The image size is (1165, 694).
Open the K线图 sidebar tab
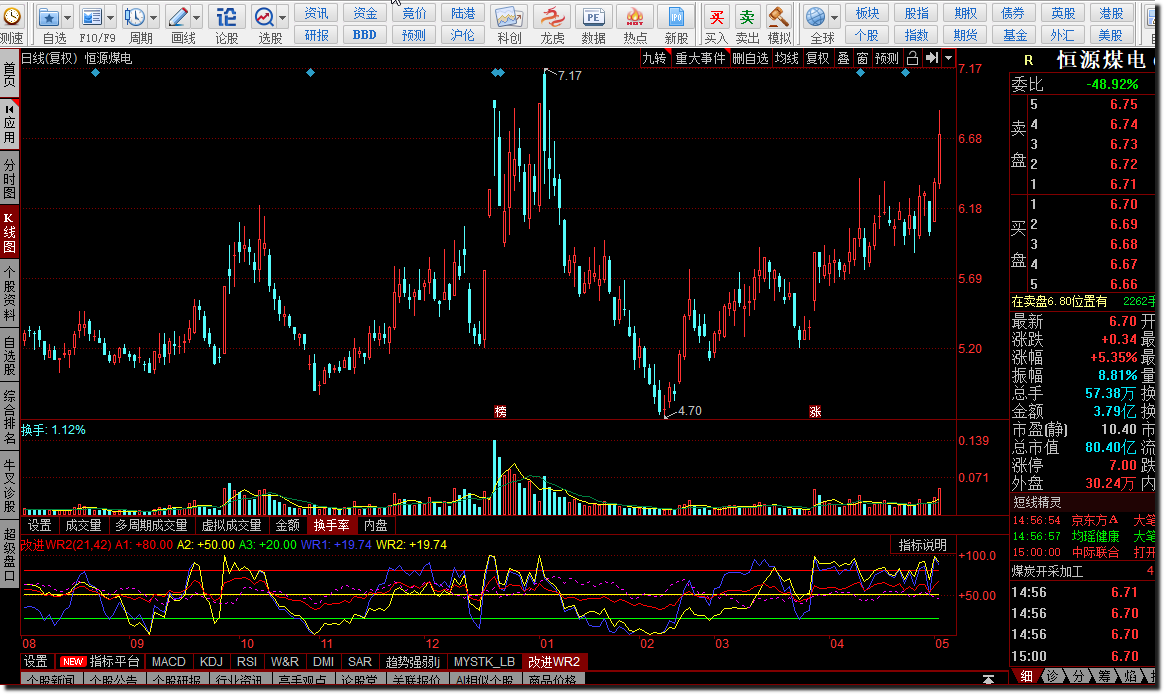point(9,233)
